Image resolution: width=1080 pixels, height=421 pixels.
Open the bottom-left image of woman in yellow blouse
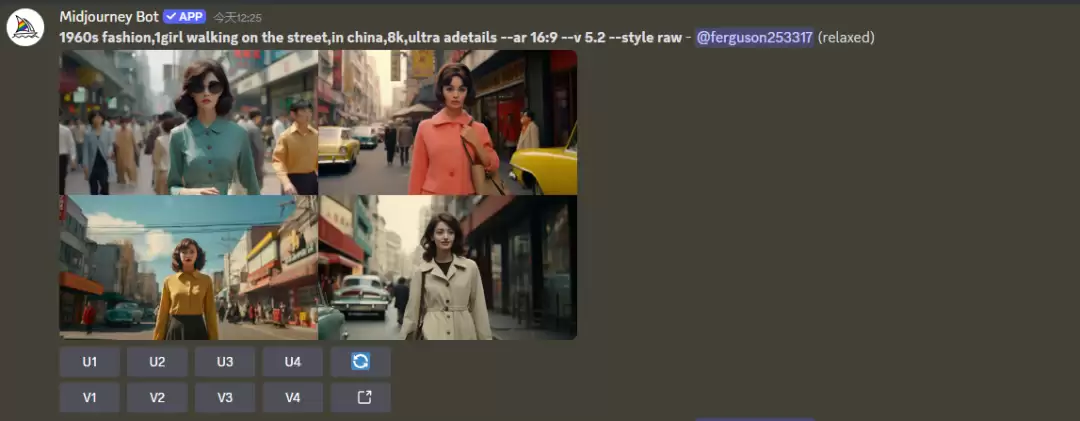(188, 268)
